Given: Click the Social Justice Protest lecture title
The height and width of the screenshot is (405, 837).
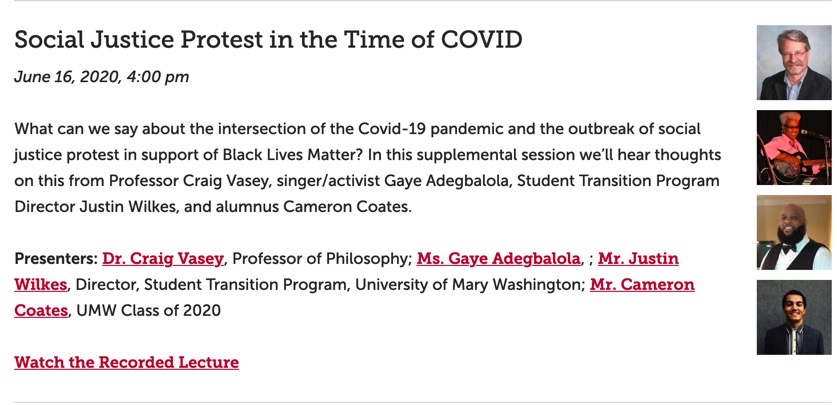Looking at the screenshot, I should pos(268,40).
